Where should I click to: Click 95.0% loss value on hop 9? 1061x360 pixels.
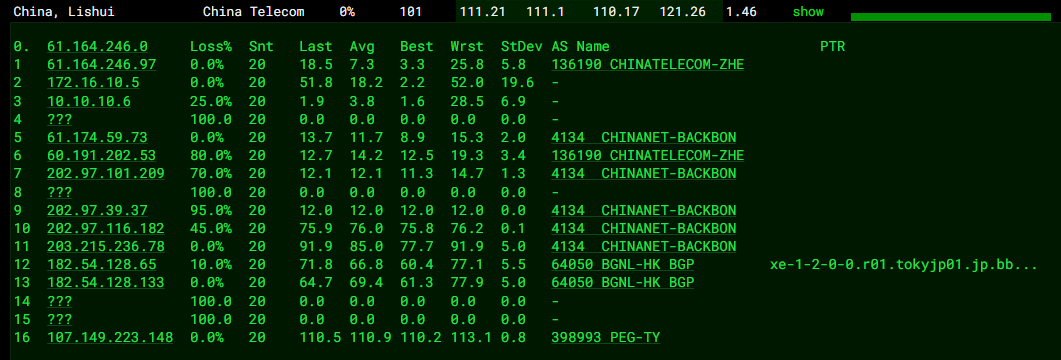click(210, 210)
